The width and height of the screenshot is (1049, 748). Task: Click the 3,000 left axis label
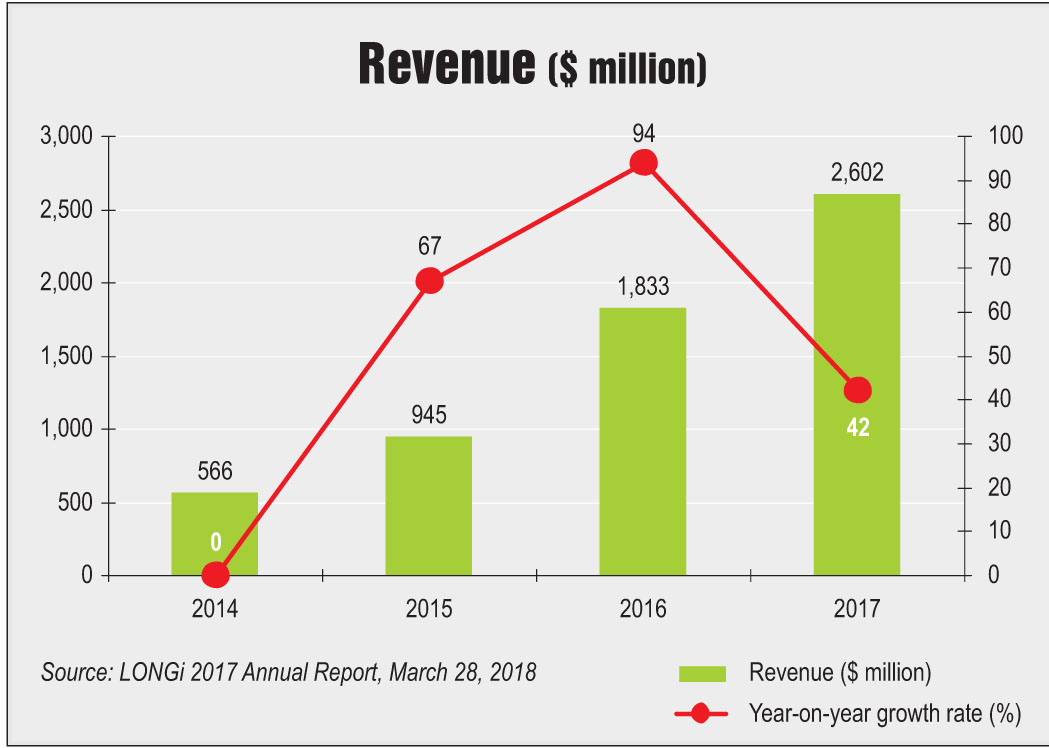pos(64,136)
